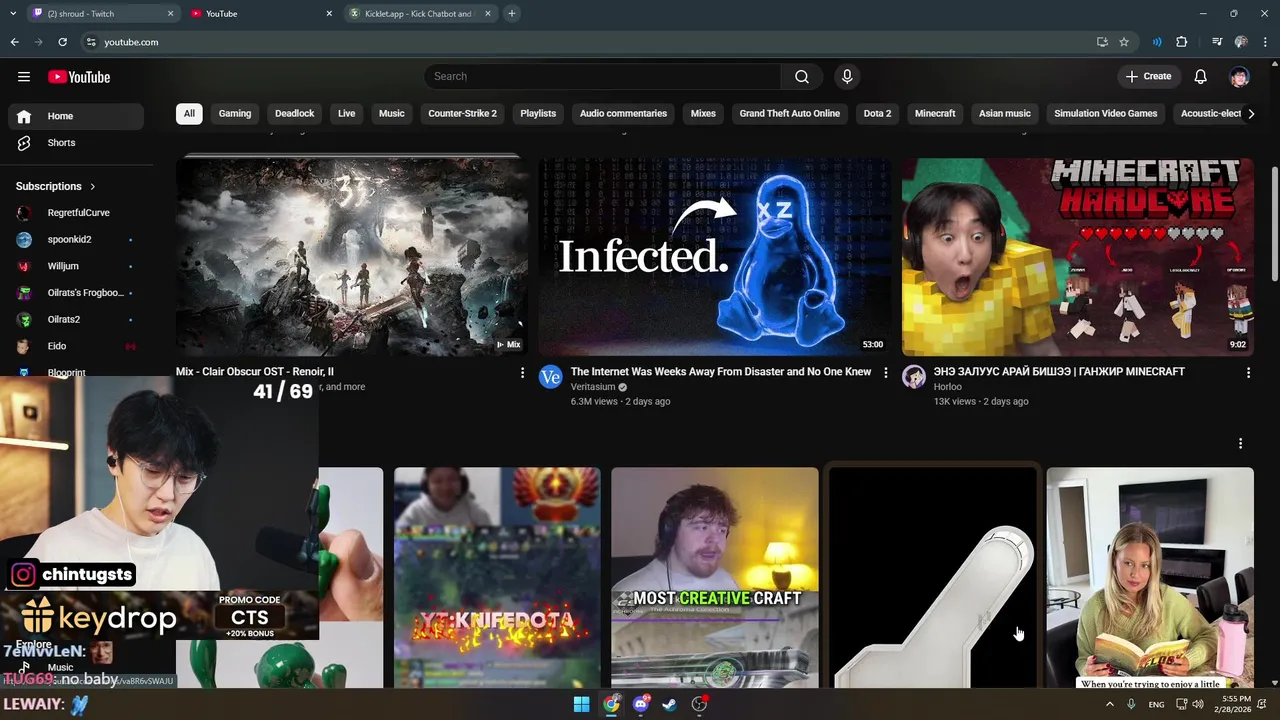Go back in browser history
The width and height of the screenshot is (1280, 720).
click(x=14, y=42)
